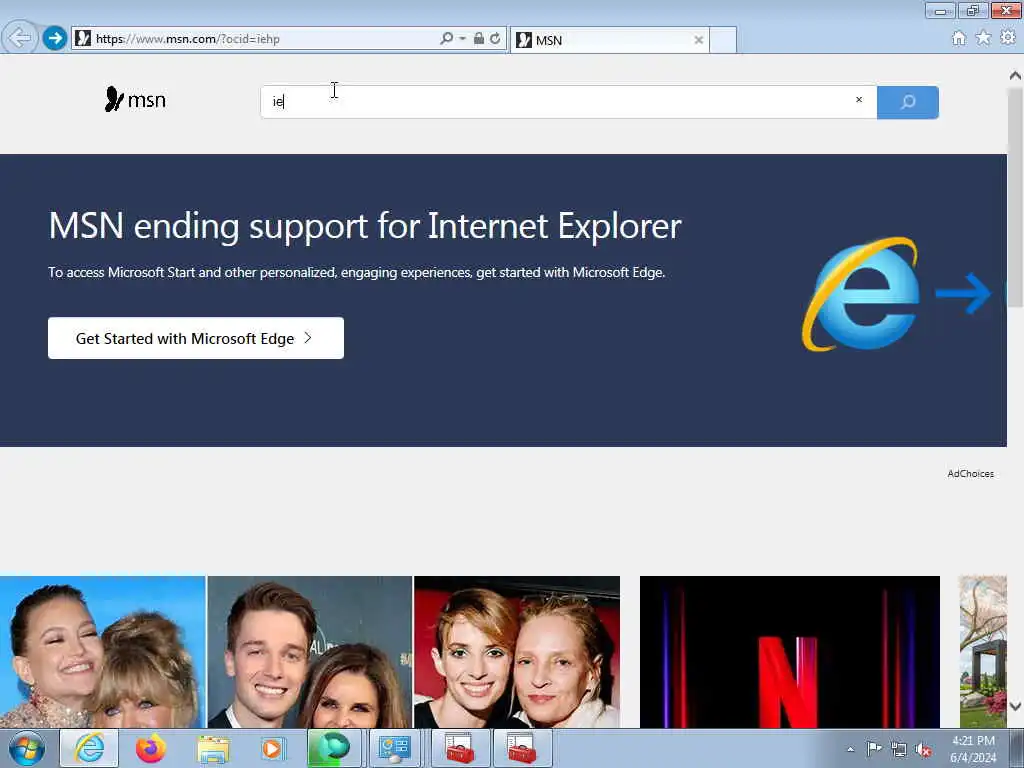Click the Internet Explorer logo in banner
Image resolution: width=1024 pixels, height=768 pixels.
[861, 294]
